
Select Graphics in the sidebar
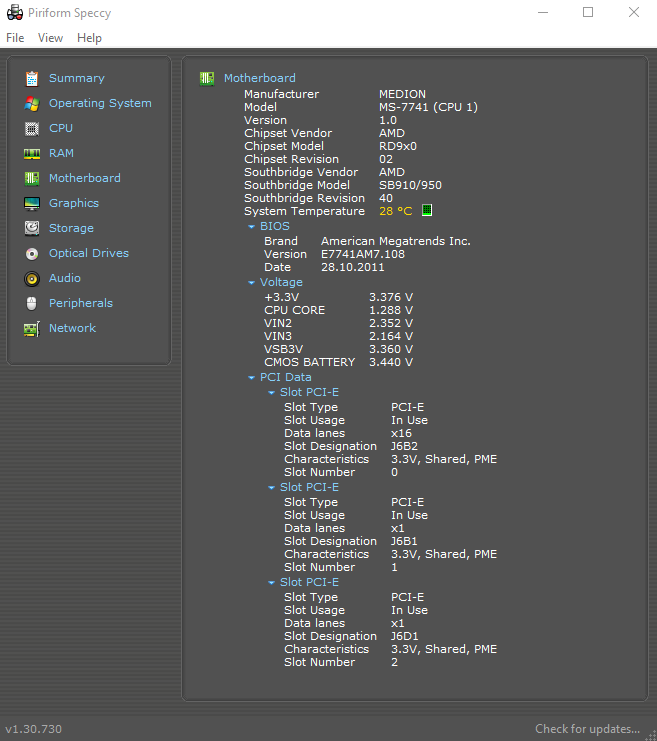coord(74,203)
